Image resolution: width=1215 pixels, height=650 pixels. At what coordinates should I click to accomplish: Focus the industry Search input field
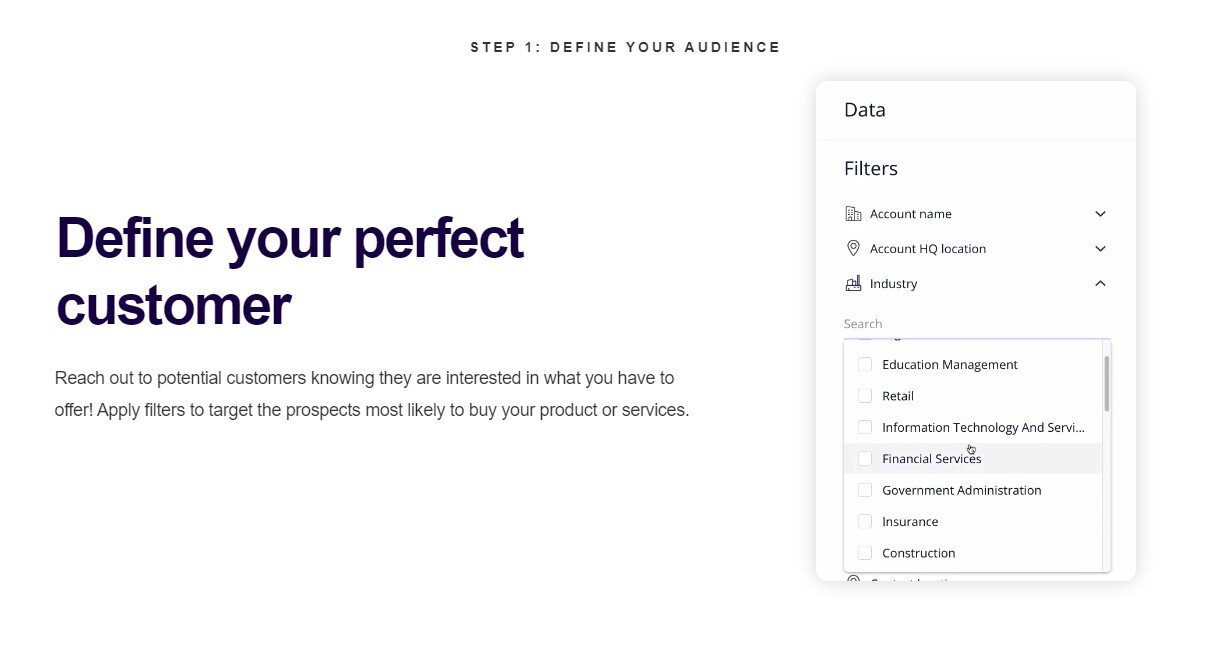[x=975, y=324]
